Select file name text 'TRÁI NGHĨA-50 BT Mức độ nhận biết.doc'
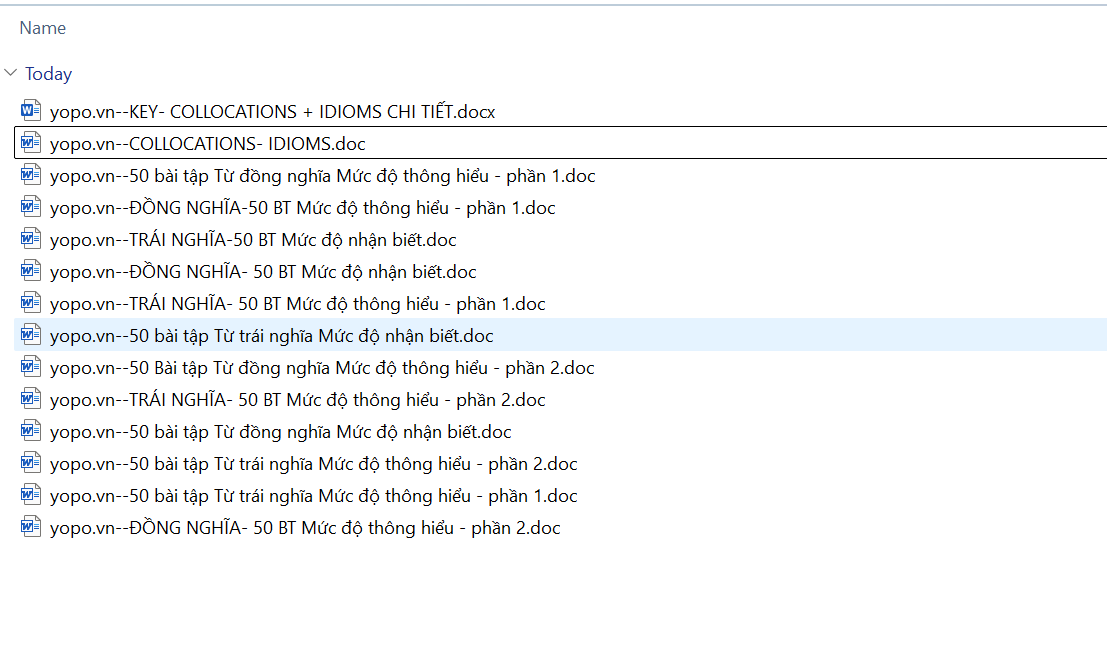 253,240
